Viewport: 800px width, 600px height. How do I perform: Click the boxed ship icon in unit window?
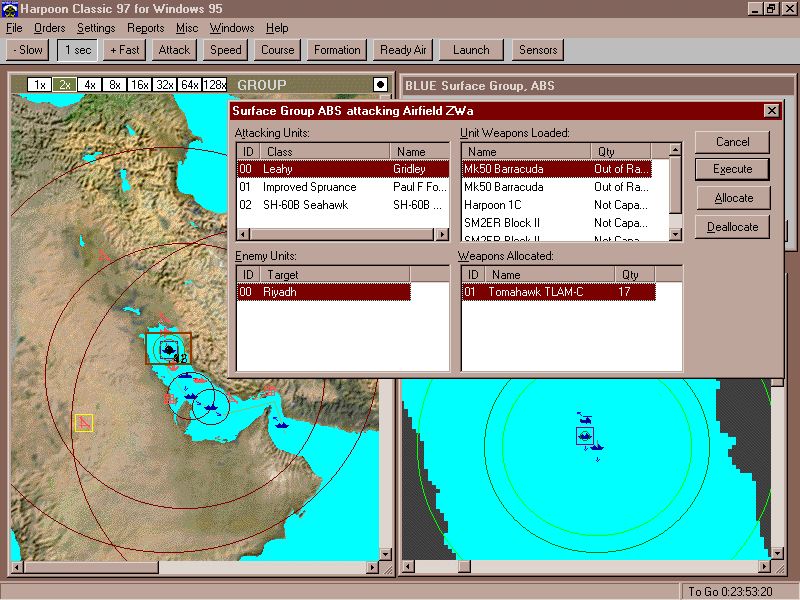click(584, 436)
